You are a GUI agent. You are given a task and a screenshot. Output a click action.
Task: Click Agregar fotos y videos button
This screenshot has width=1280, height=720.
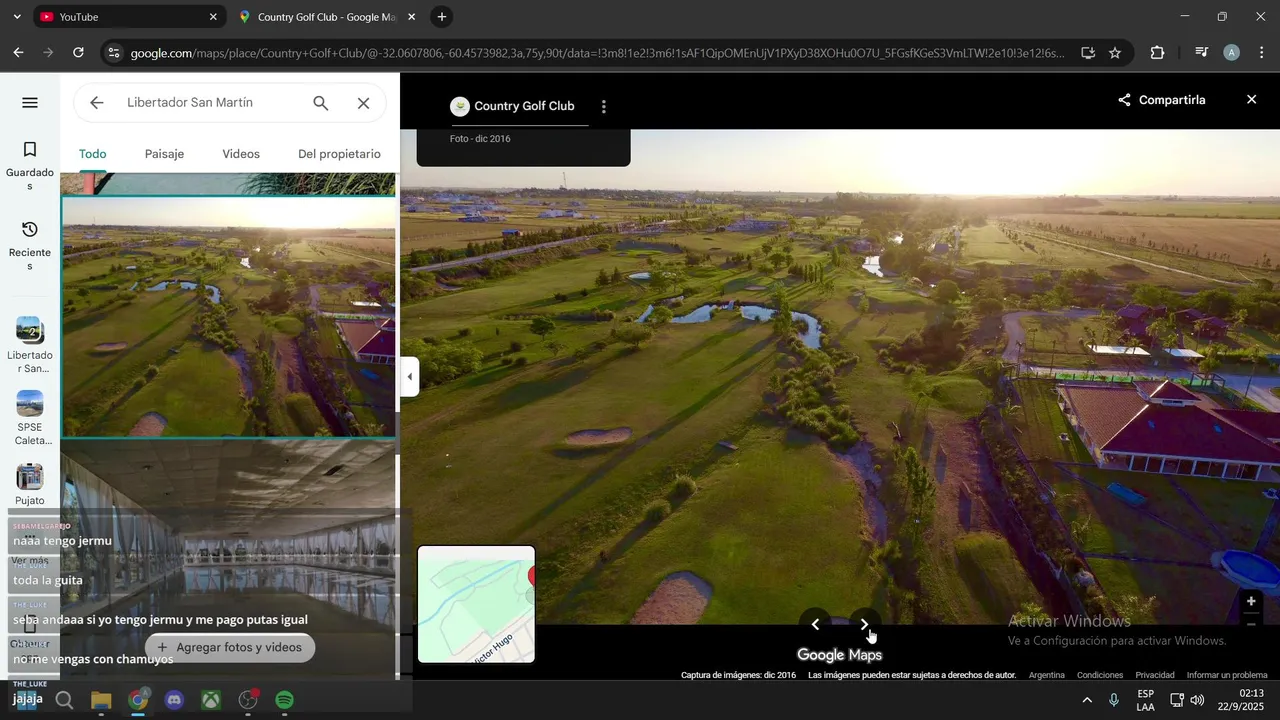(x=230, y=648)
